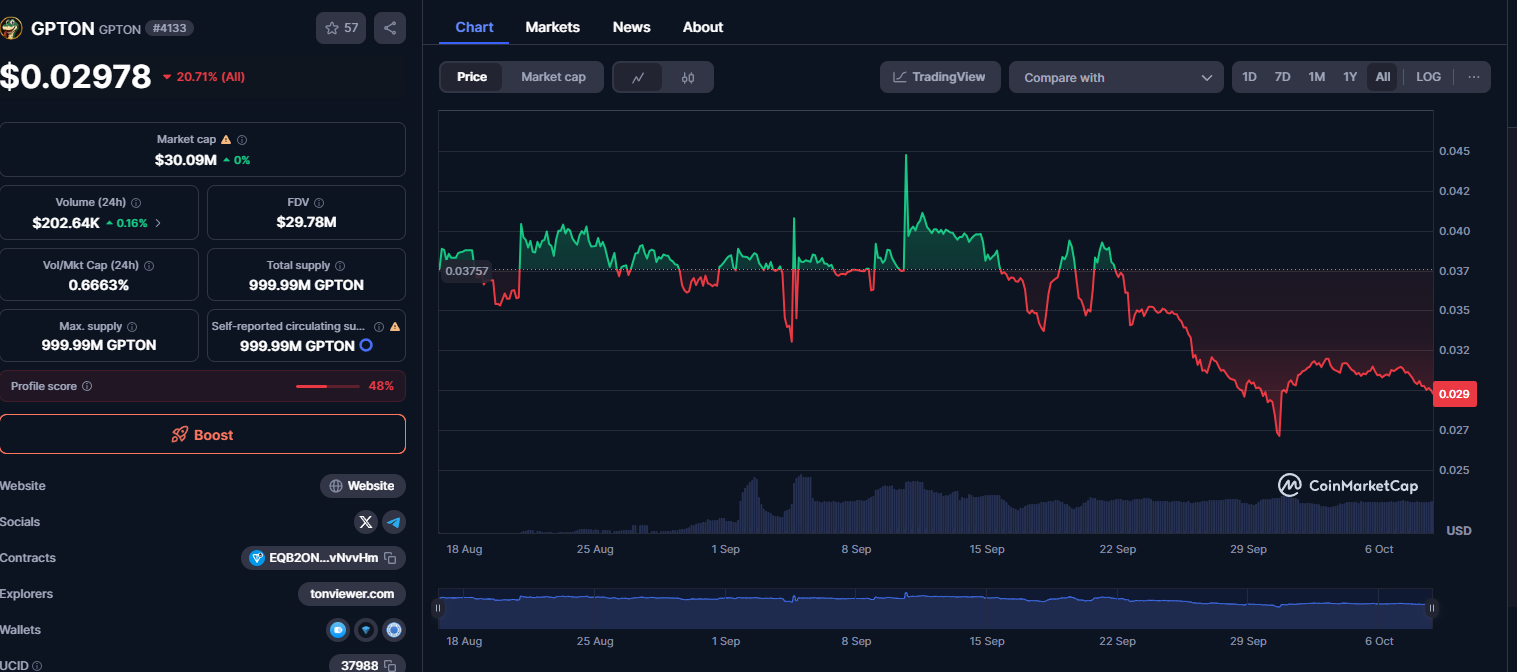The width and height of the screenshot is (1517, 672).
Task: Click the share icon beside the star
Action: tap(390, 28)
